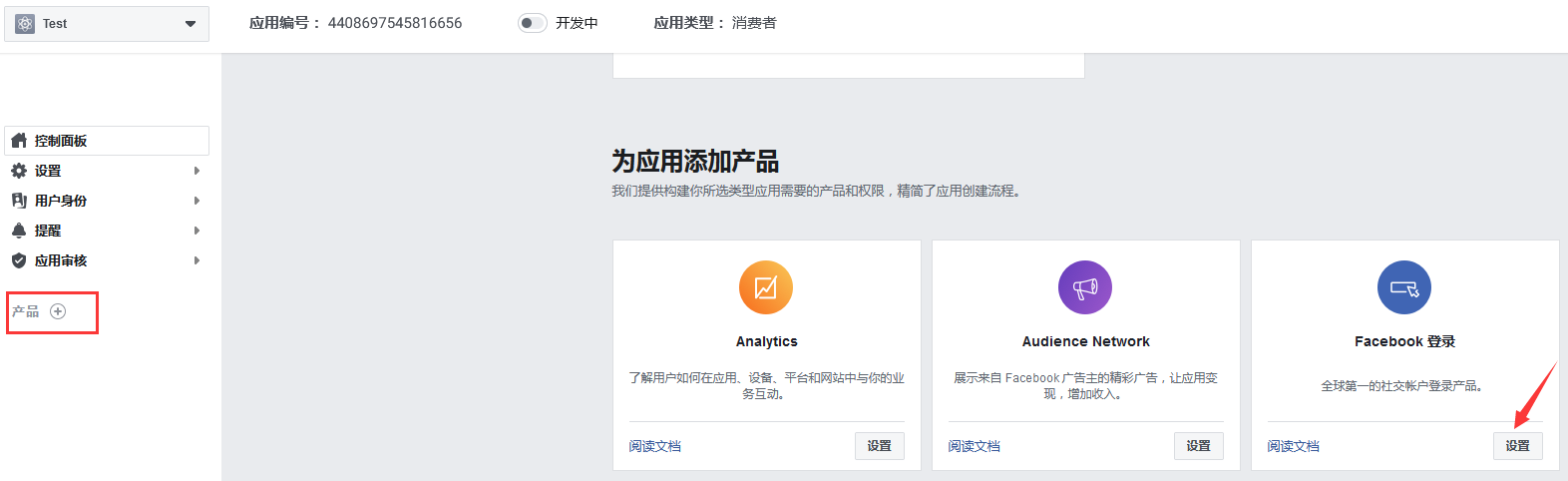Select 控制面板 in the sidebar
The image size is (1568, 481).
[61, 141]
